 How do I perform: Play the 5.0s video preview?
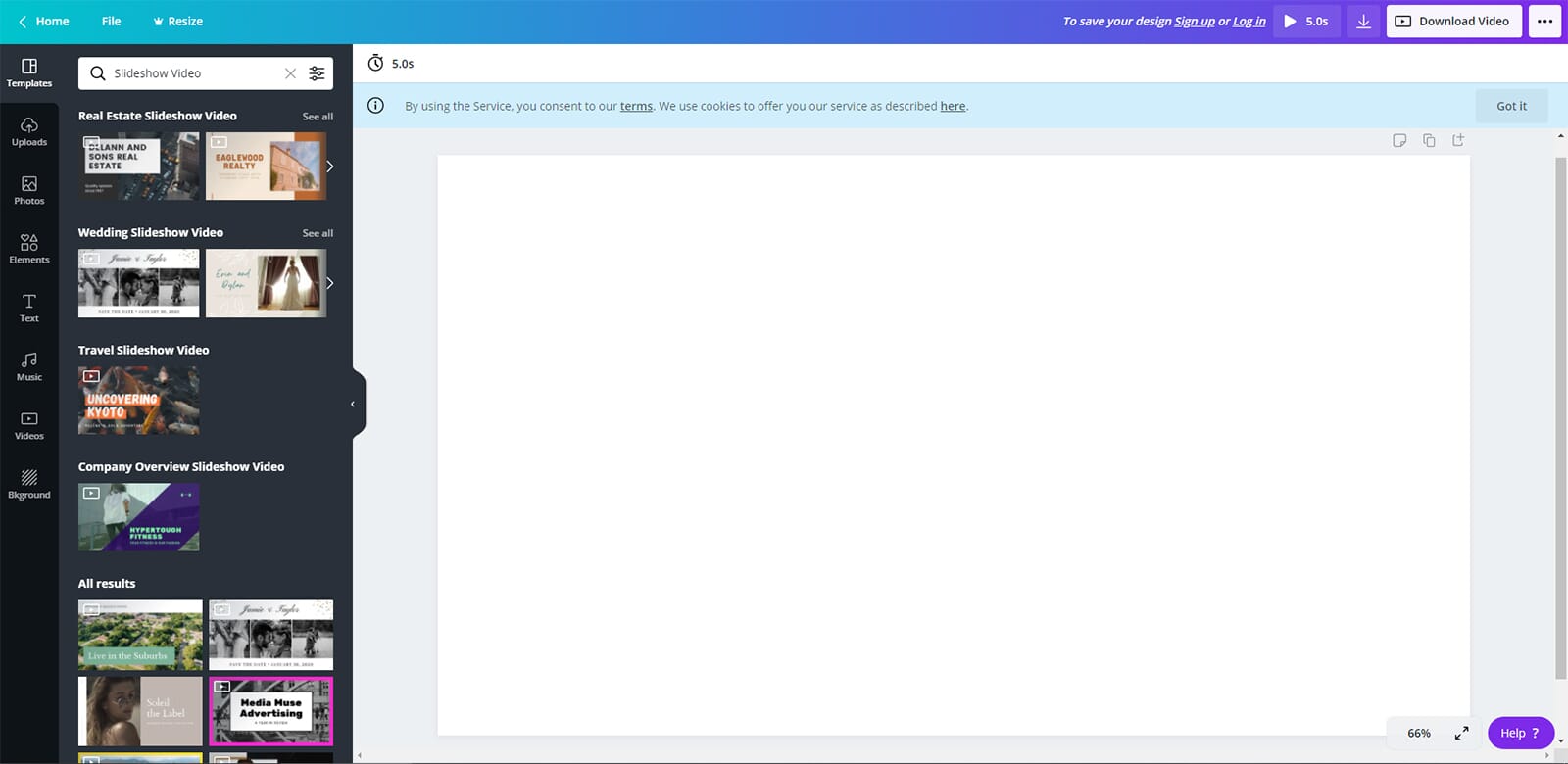point(1306,22)
